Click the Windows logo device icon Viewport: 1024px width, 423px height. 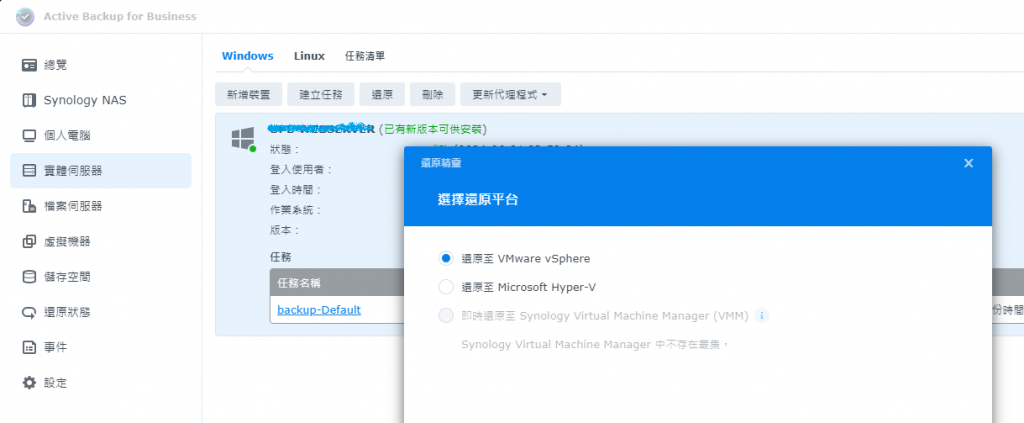tap(243, 139)
